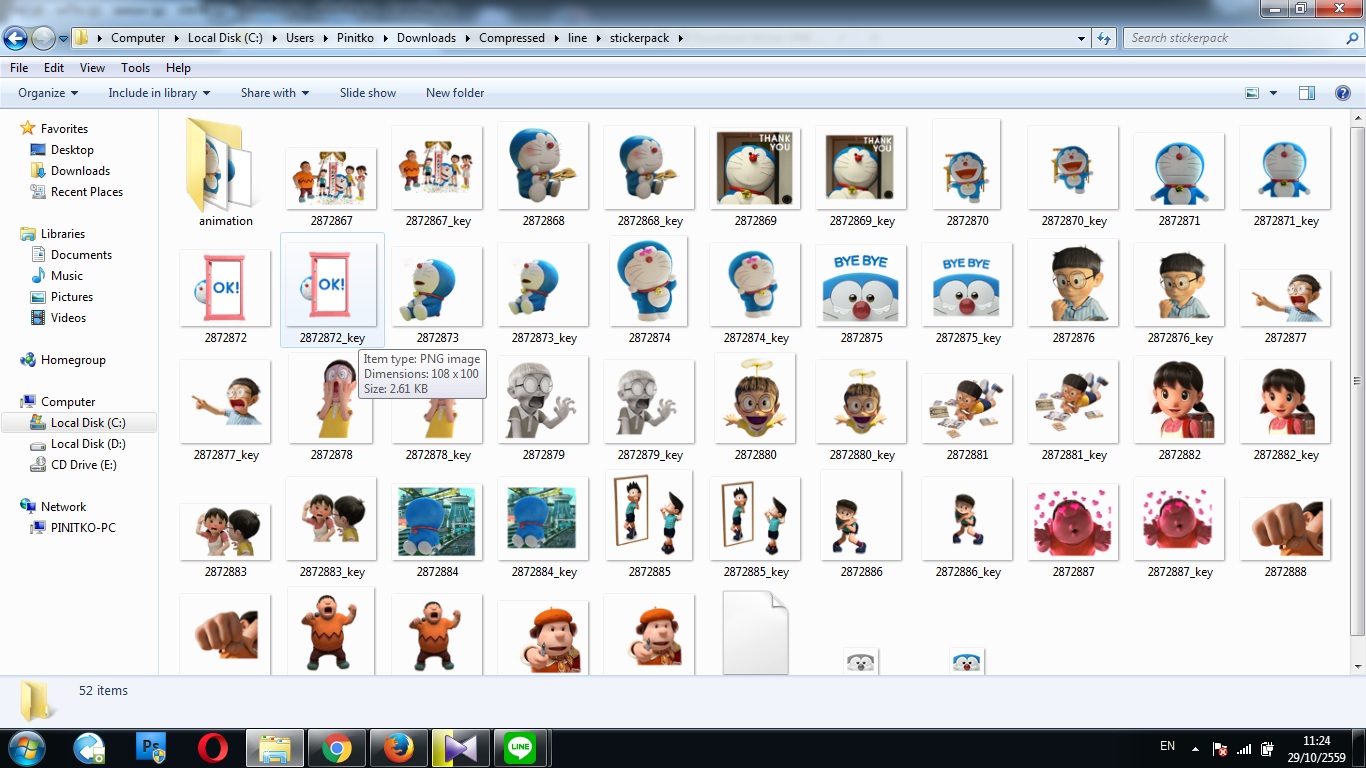
Task: Open Opera from the taskbar
Action: 212,748
